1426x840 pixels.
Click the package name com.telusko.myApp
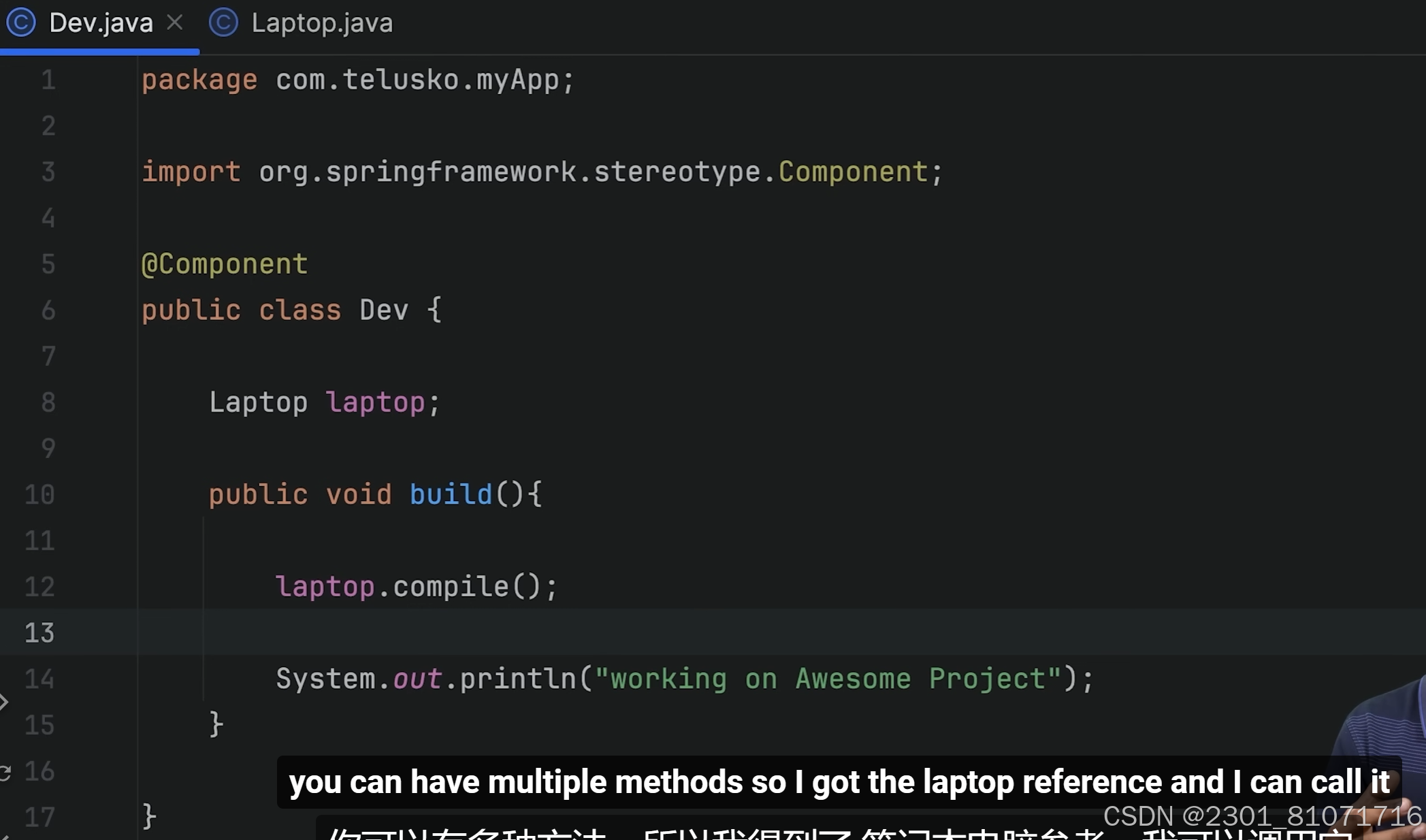tap(417, 80)
